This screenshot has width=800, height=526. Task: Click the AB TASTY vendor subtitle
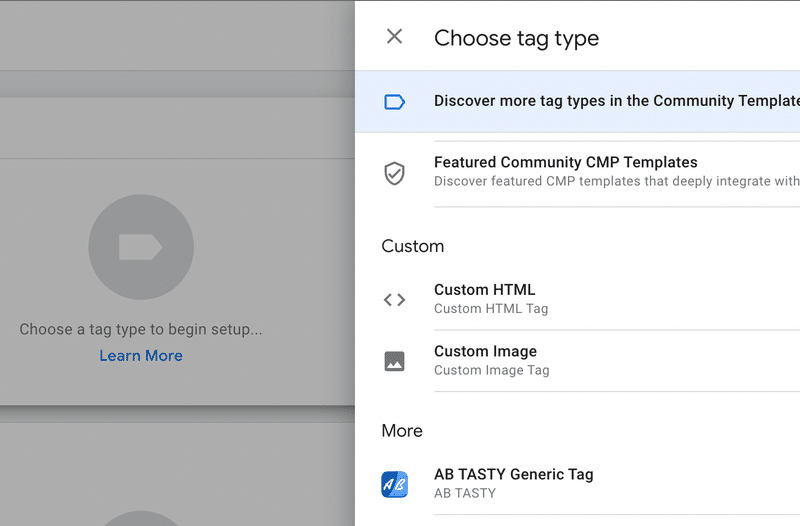coord(465,493)
